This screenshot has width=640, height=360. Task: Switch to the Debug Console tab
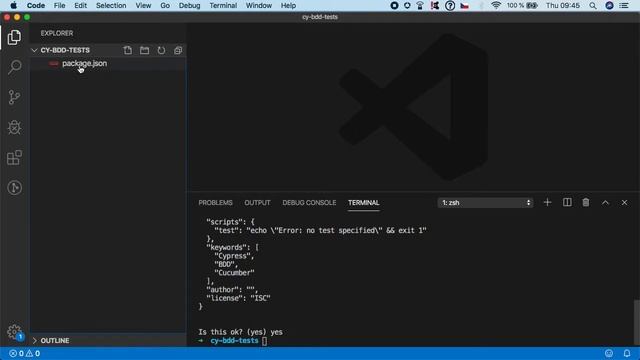309,203
